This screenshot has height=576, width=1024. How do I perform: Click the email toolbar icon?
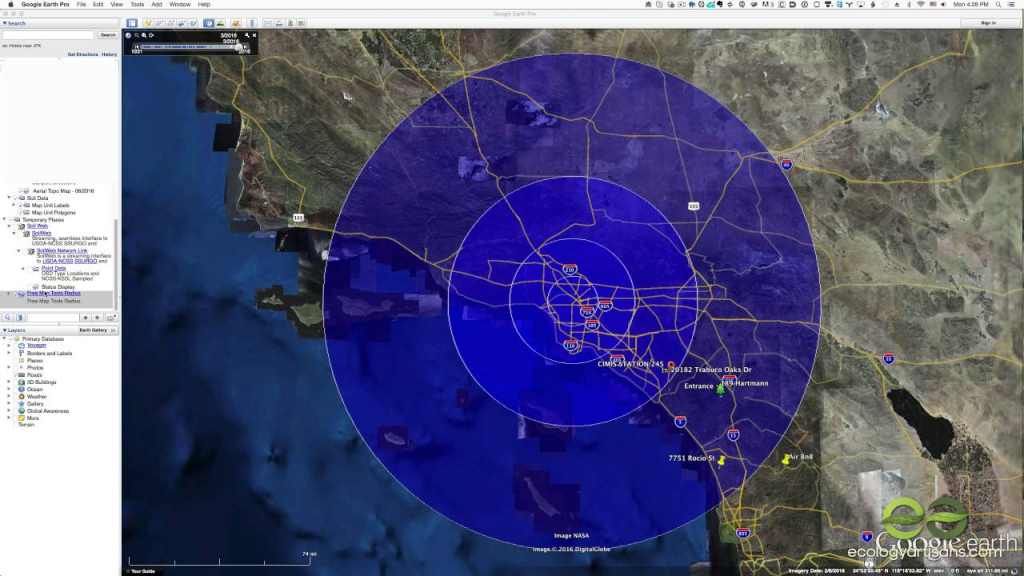pos(267,22)
